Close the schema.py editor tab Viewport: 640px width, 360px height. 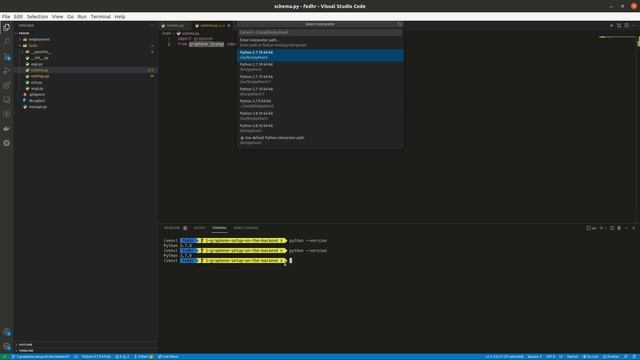coord(229,26)
